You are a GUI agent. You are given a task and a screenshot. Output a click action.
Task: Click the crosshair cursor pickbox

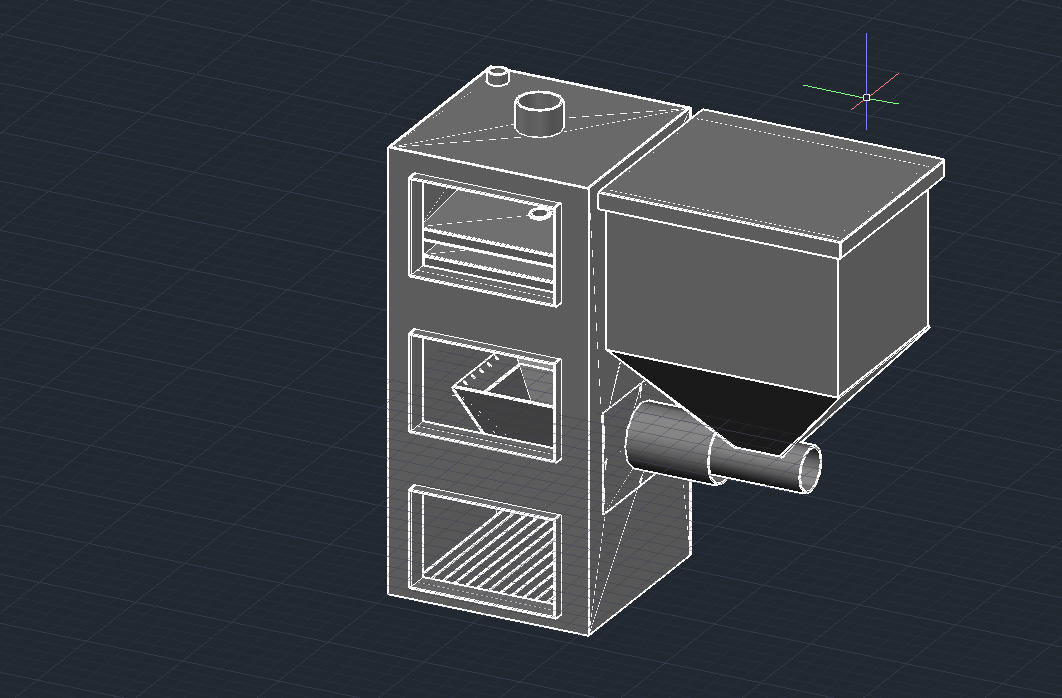(x=866, y=97)
